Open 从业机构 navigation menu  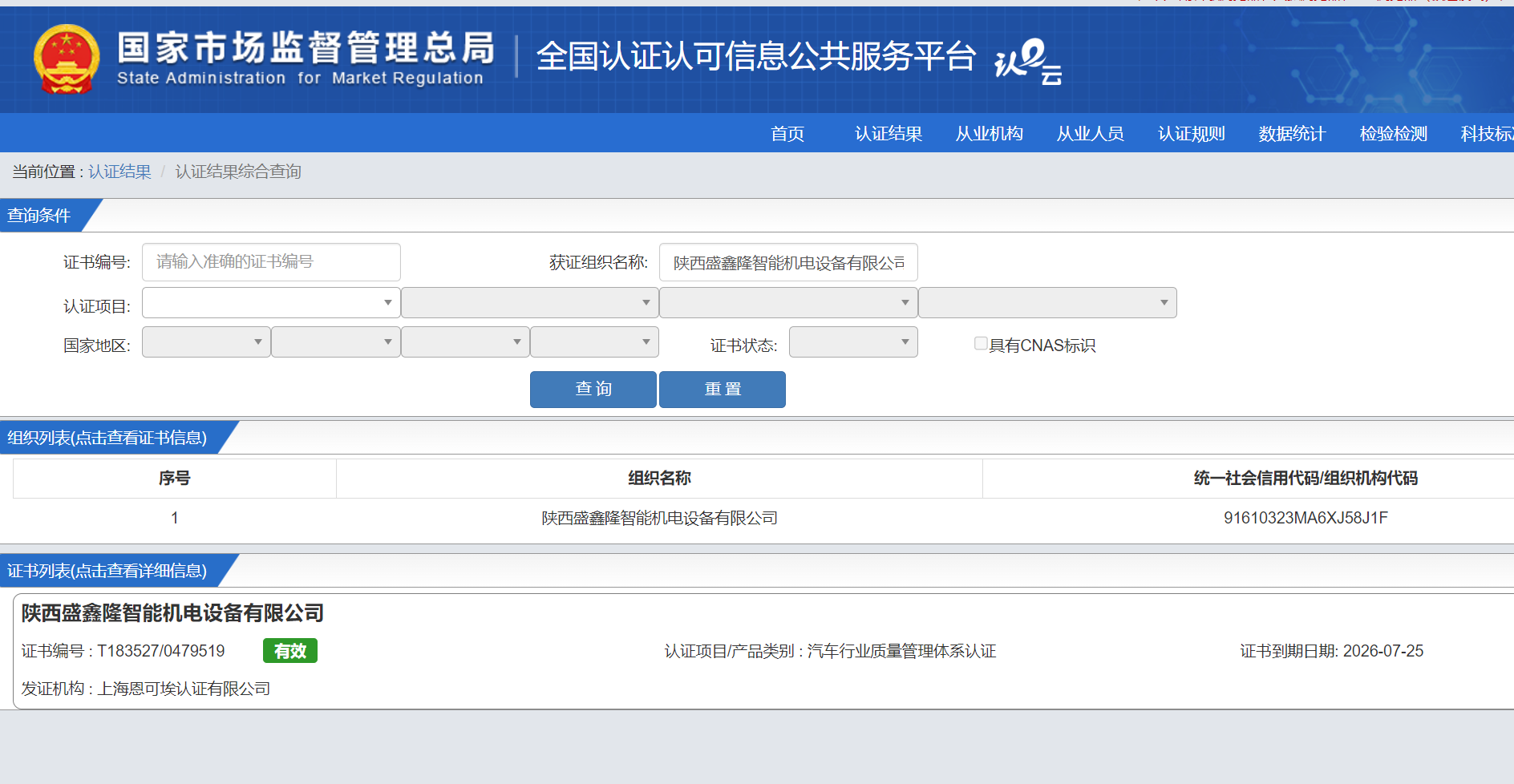(x=990, y=134)
